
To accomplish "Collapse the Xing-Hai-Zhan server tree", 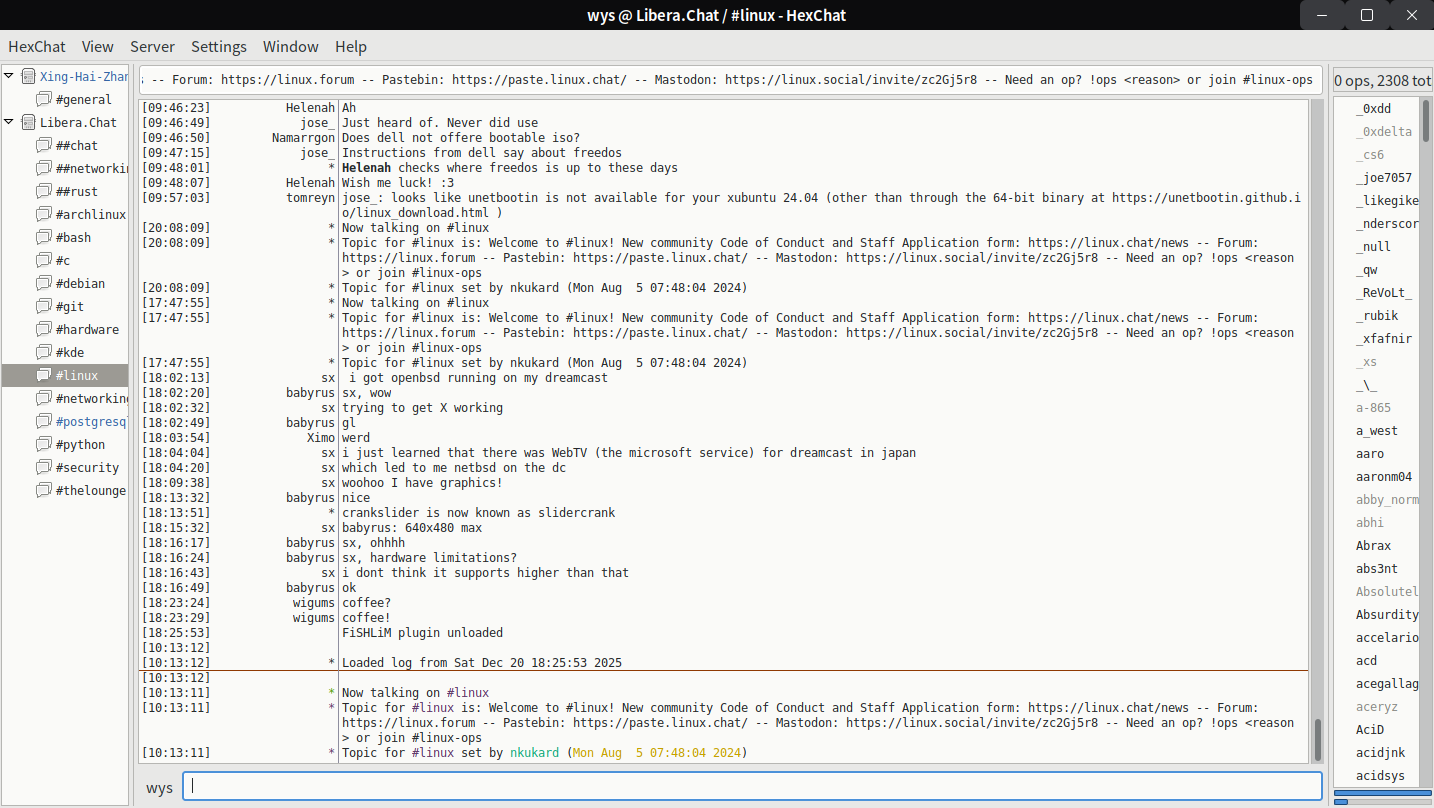I will pyautogui.click(x=9, y=76).
